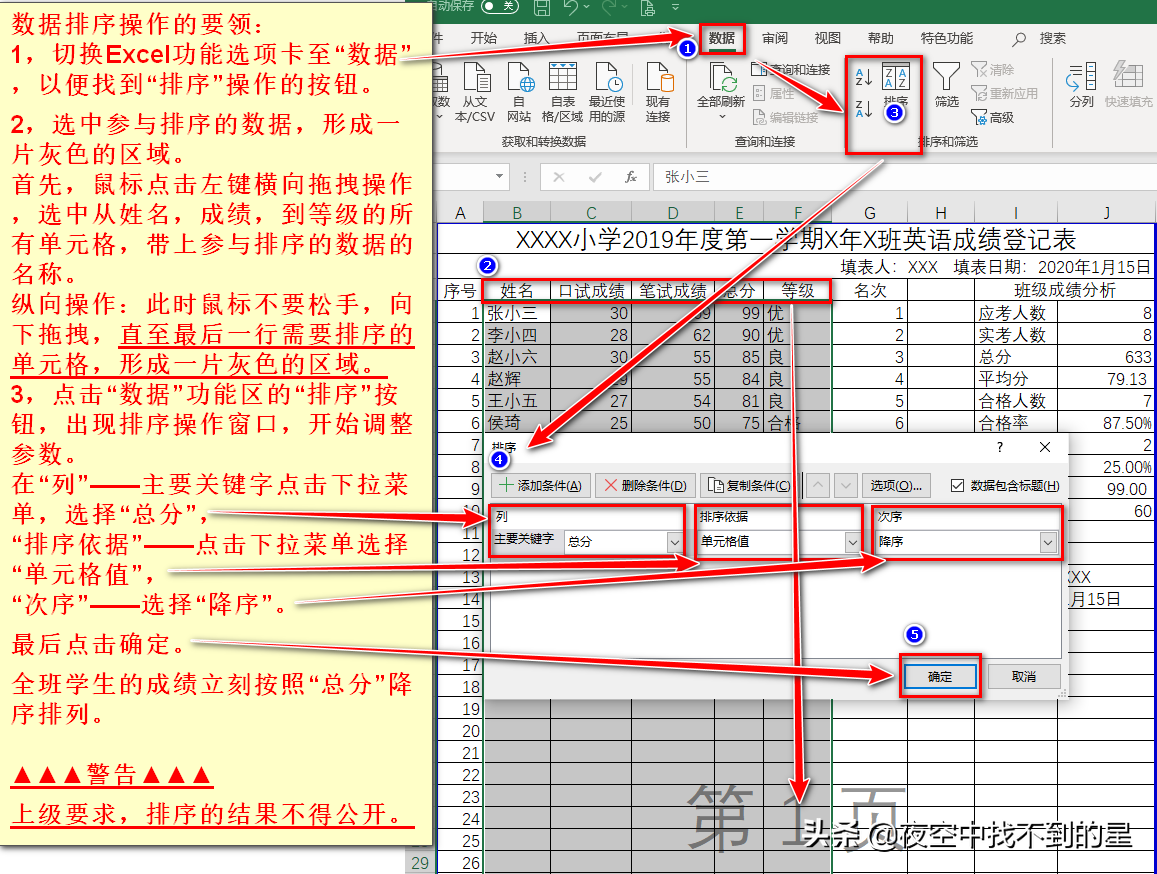Screen dimensions: 1157x874
Task: Click the move condition up arrow
Action: [818, 485]
